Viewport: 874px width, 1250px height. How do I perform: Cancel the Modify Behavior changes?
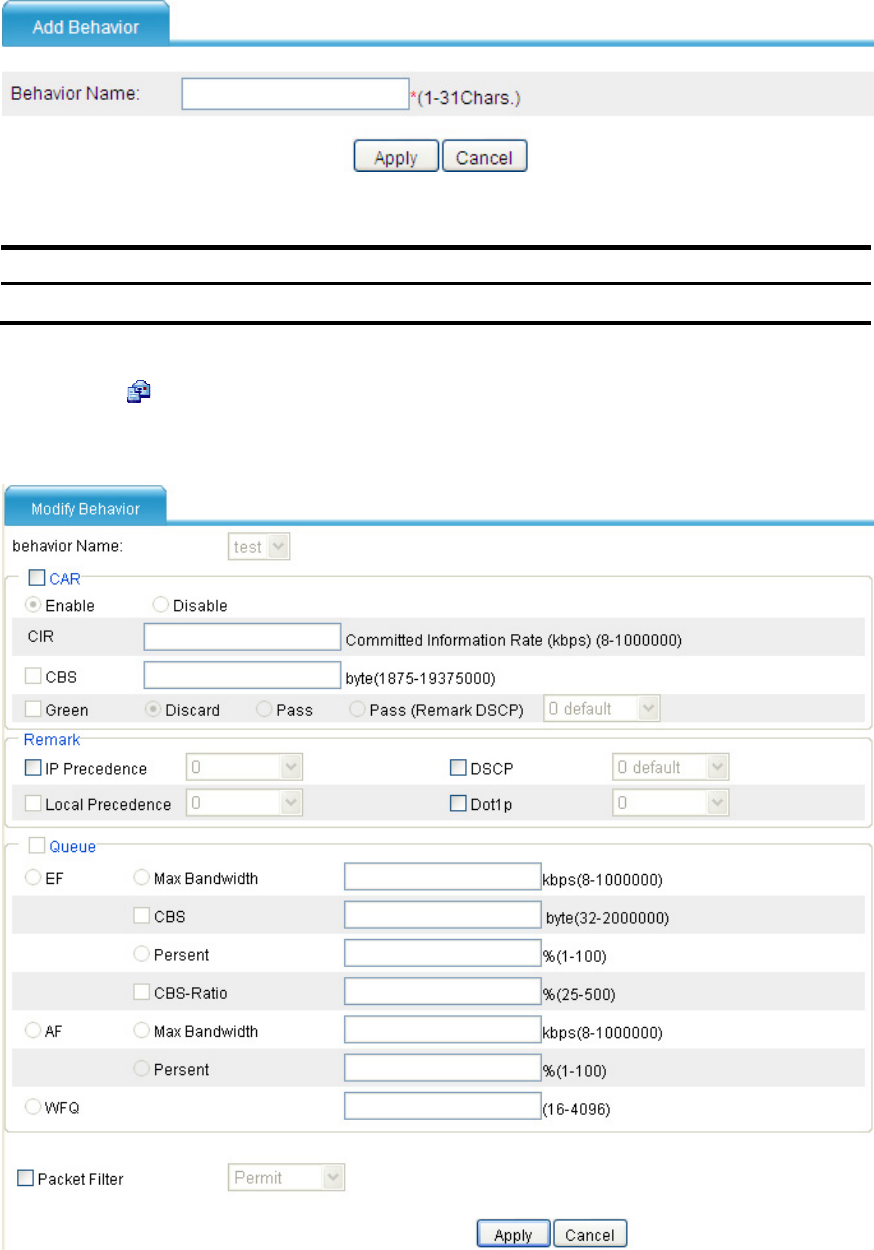tap(590, 1234)
